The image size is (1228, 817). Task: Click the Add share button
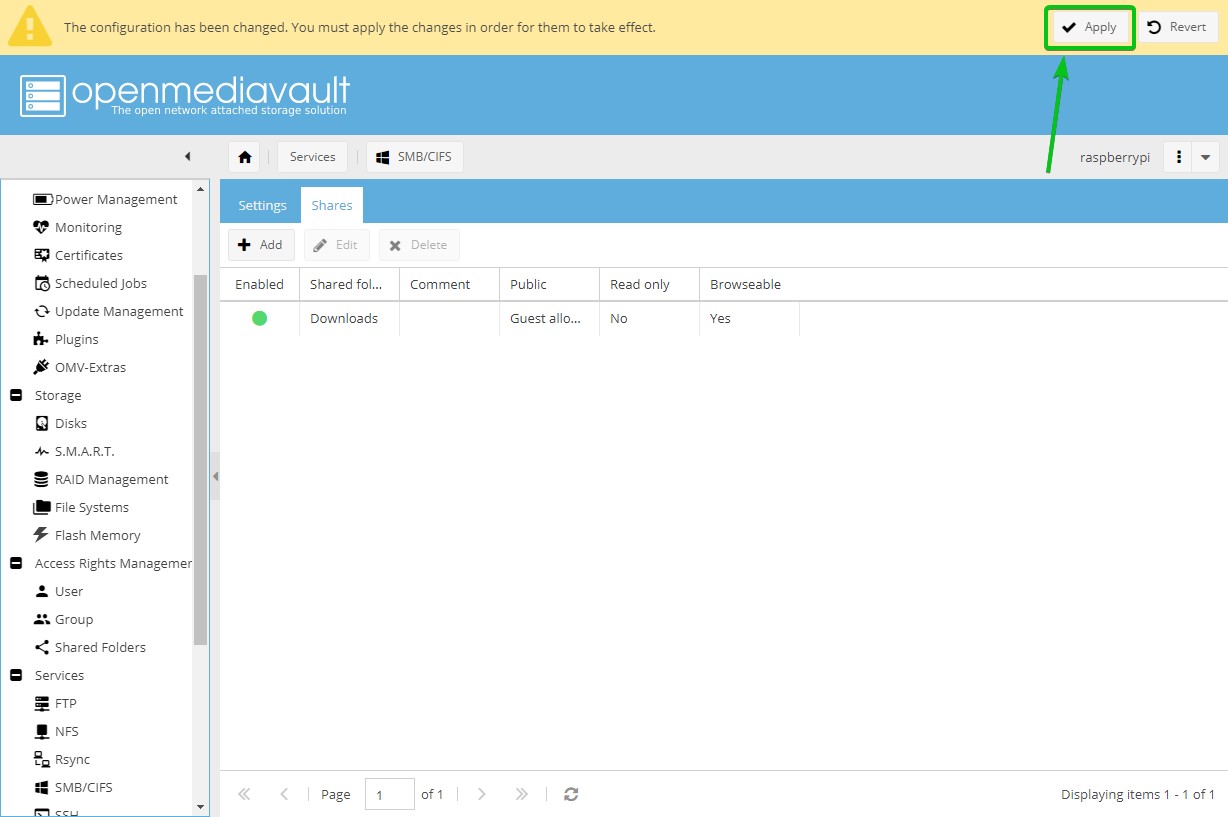[x=261, y=245]
